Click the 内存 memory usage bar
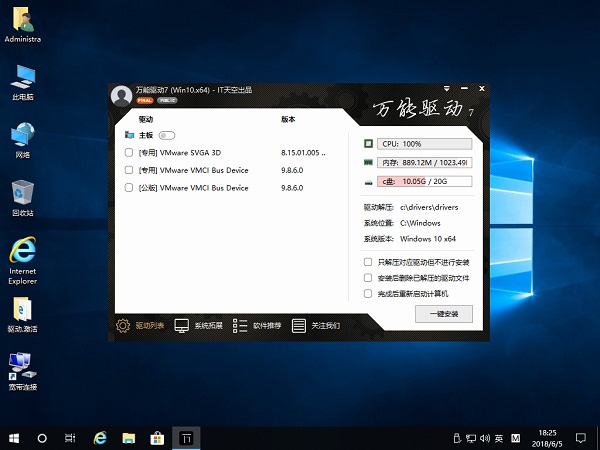 [x=425, y=162]
